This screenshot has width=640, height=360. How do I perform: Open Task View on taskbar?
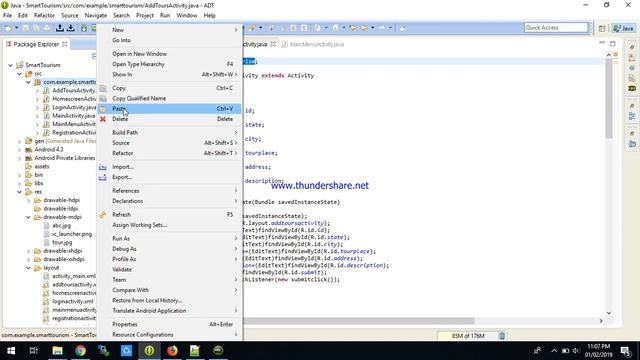(34, 351)
